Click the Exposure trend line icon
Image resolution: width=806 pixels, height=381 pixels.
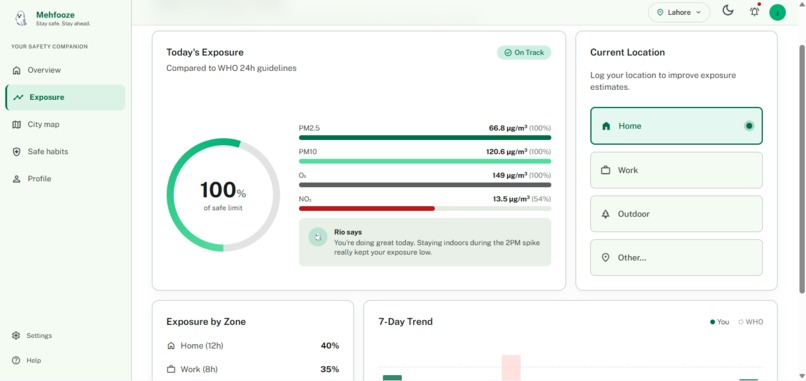pyautogui.click(x=19, y=97)
